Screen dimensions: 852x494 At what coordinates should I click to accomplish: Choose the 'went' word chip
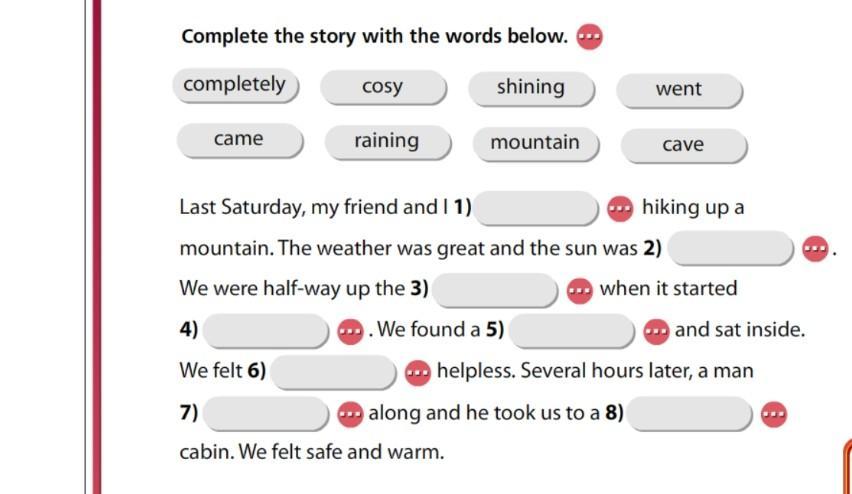point(679,90)
